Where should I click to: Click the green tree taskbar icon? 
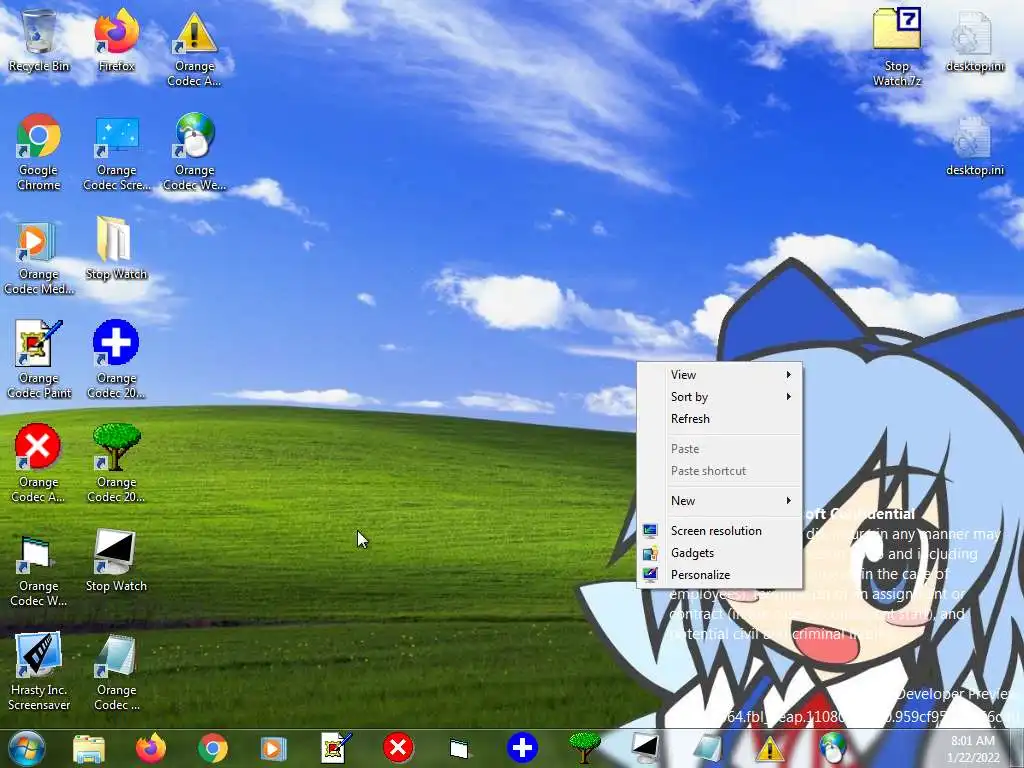584,748
